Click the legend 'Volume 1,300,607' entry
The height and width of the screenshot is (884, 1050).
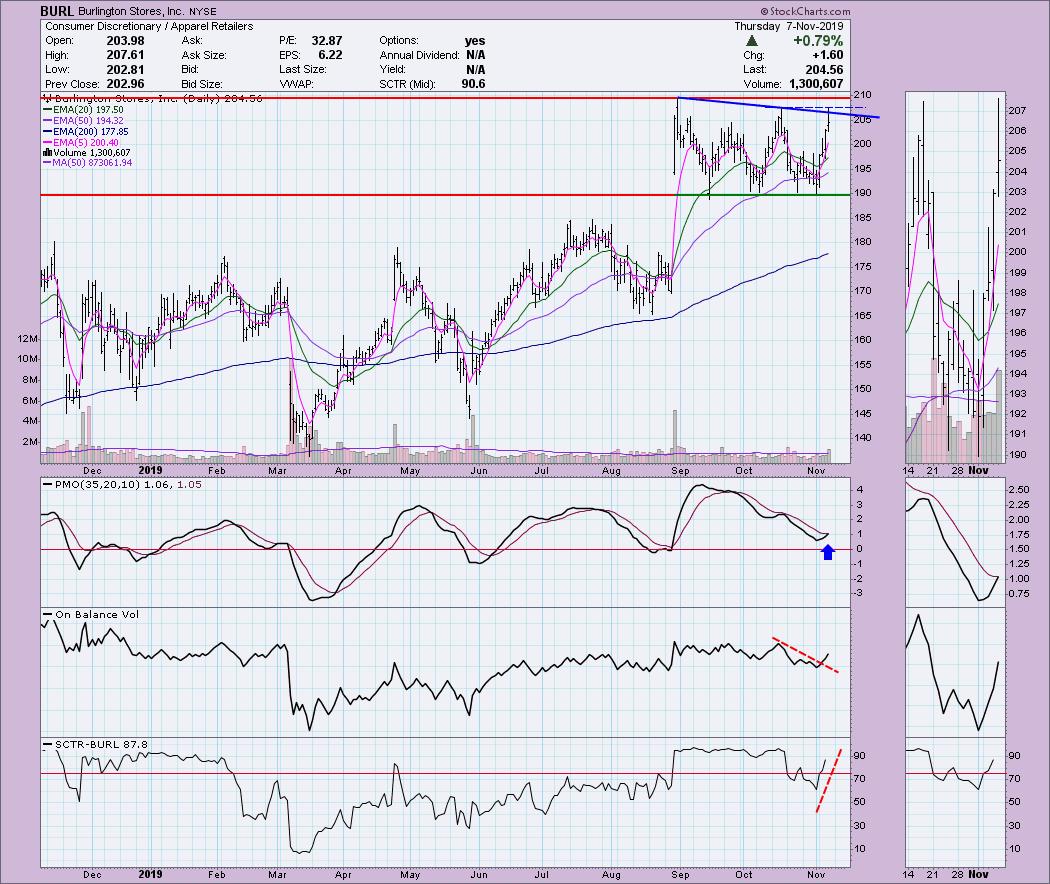[87, 153]
